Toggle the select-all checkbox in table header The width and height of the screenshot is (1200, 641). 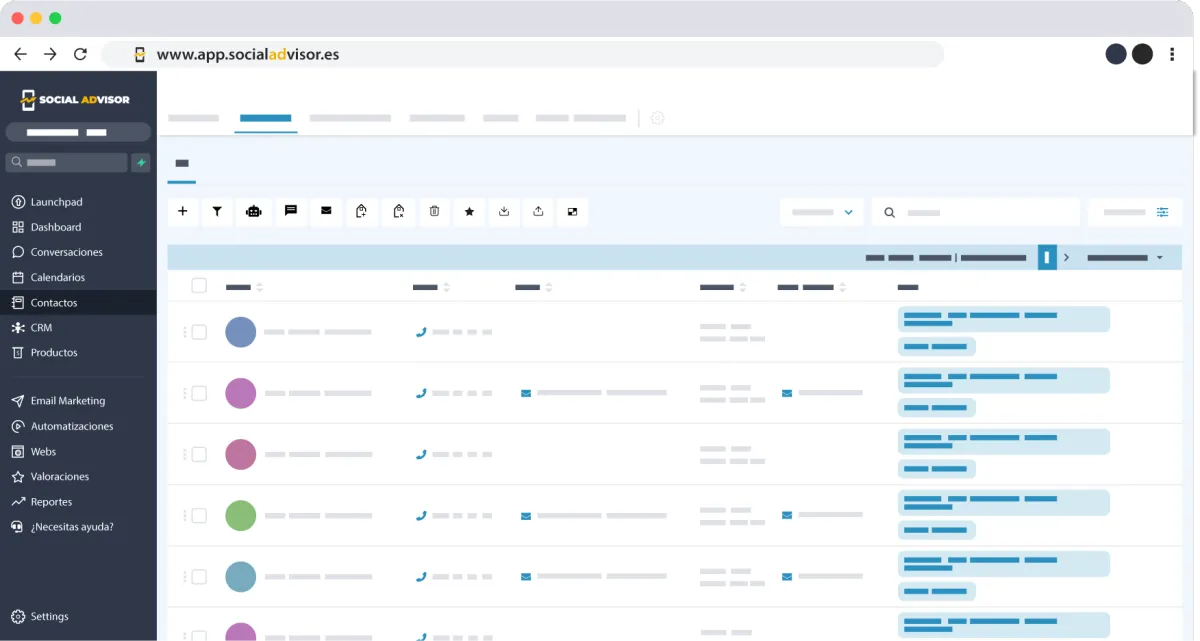(199, 286)
